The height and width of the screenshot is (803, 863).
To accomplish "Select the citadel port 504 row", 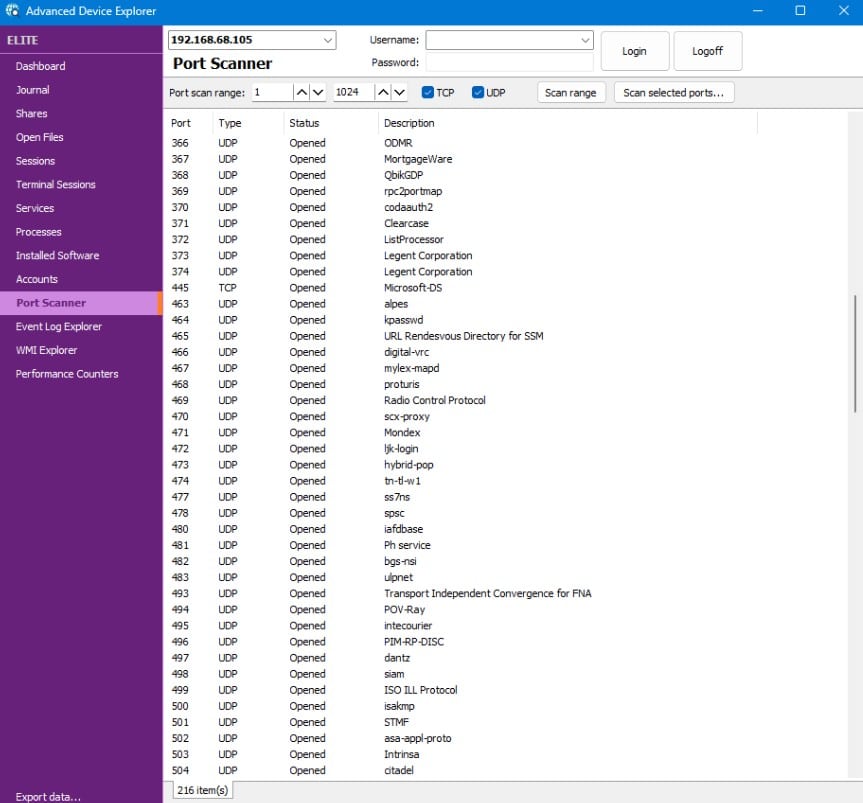I will click(461, 771).
